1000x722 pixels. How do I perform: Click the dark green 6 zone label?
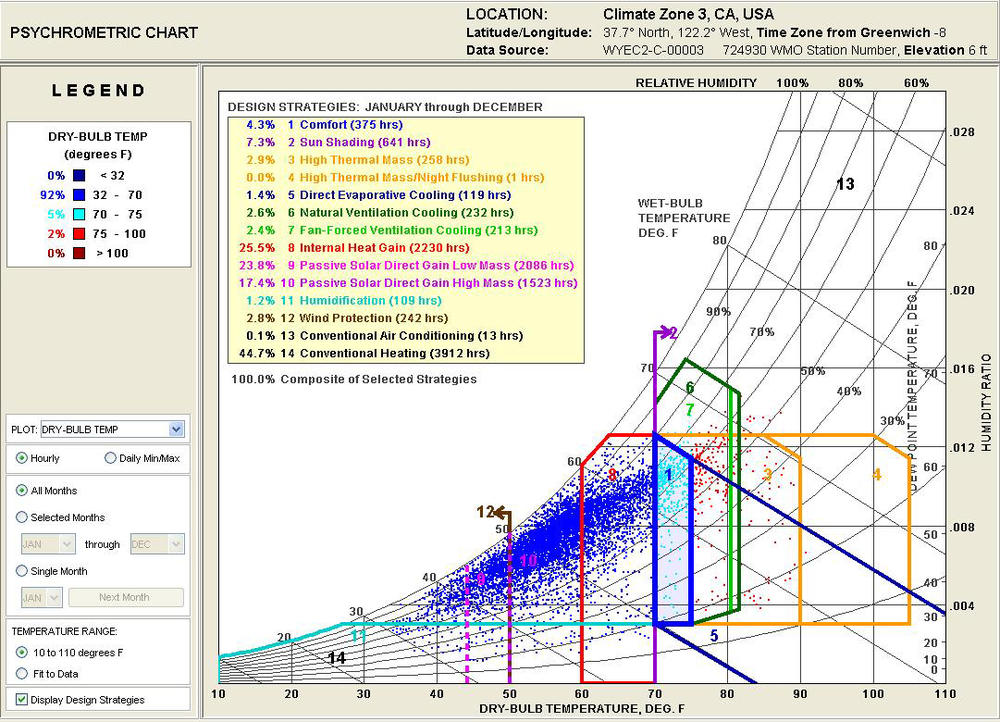click(689, 387)
